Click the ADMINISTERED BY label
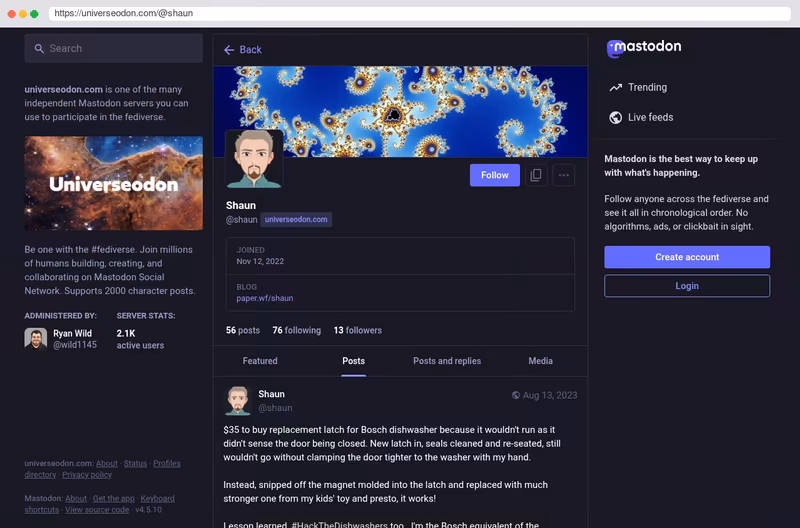Image resolution: width=800 pixels, height=528 pixels. click(x=60, y=316)
